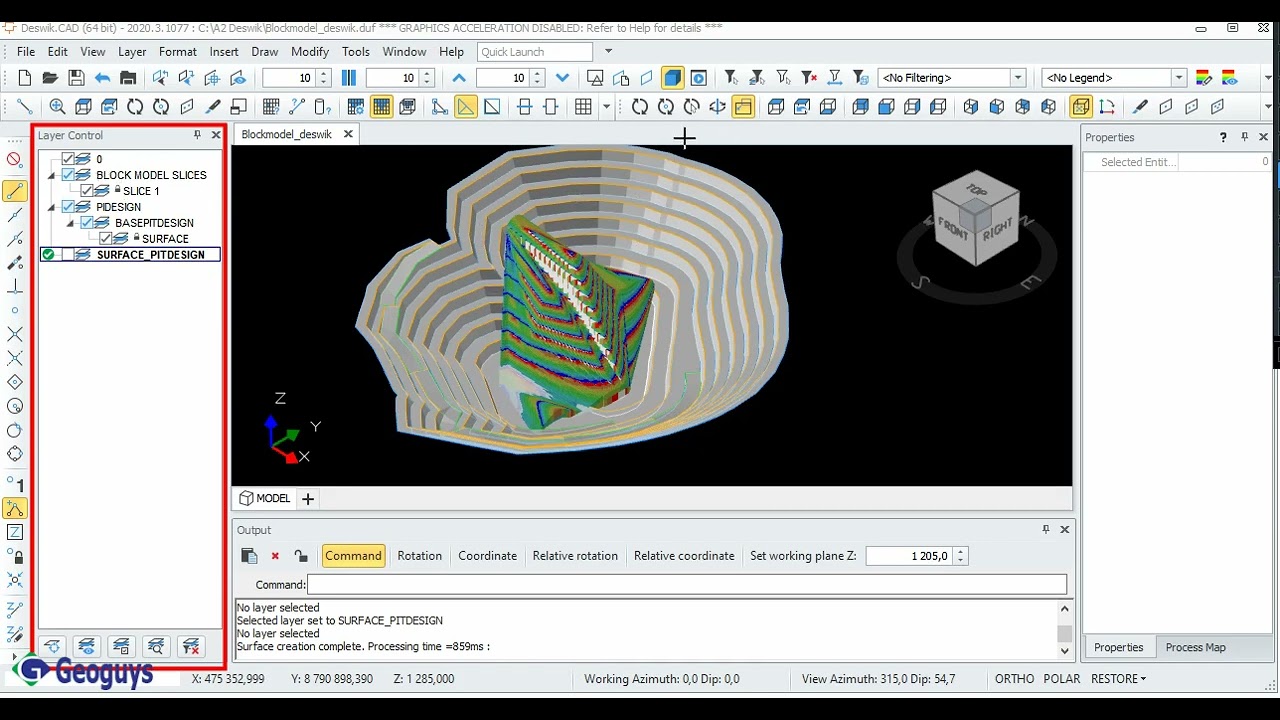This screenshot has height=720, width=1280.
Task: Toggle SLICE 1 layer checkbox
Action: tap(87, 191)
